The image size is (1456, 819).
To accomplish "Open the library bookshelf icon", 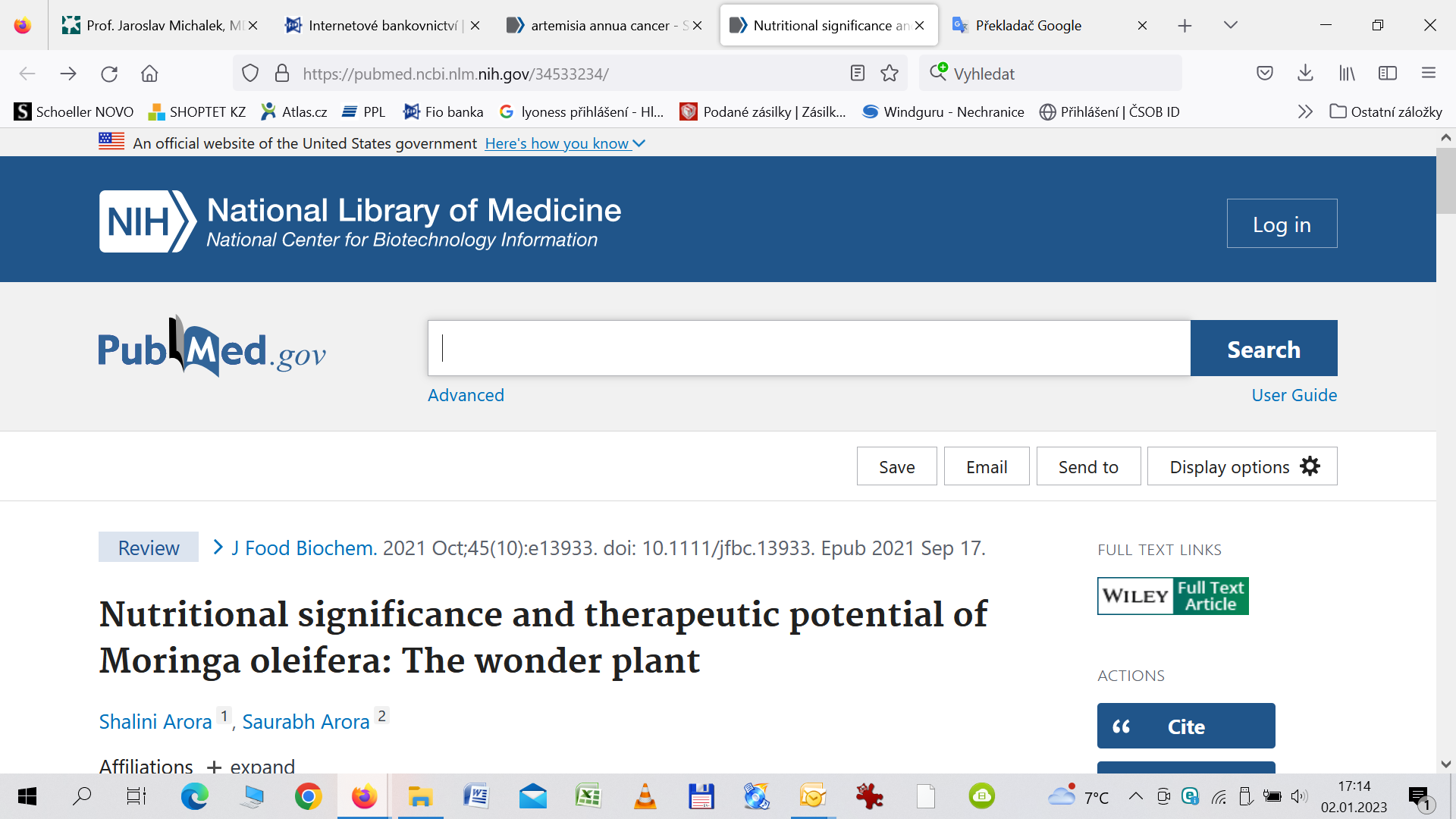I will 1347,74.
